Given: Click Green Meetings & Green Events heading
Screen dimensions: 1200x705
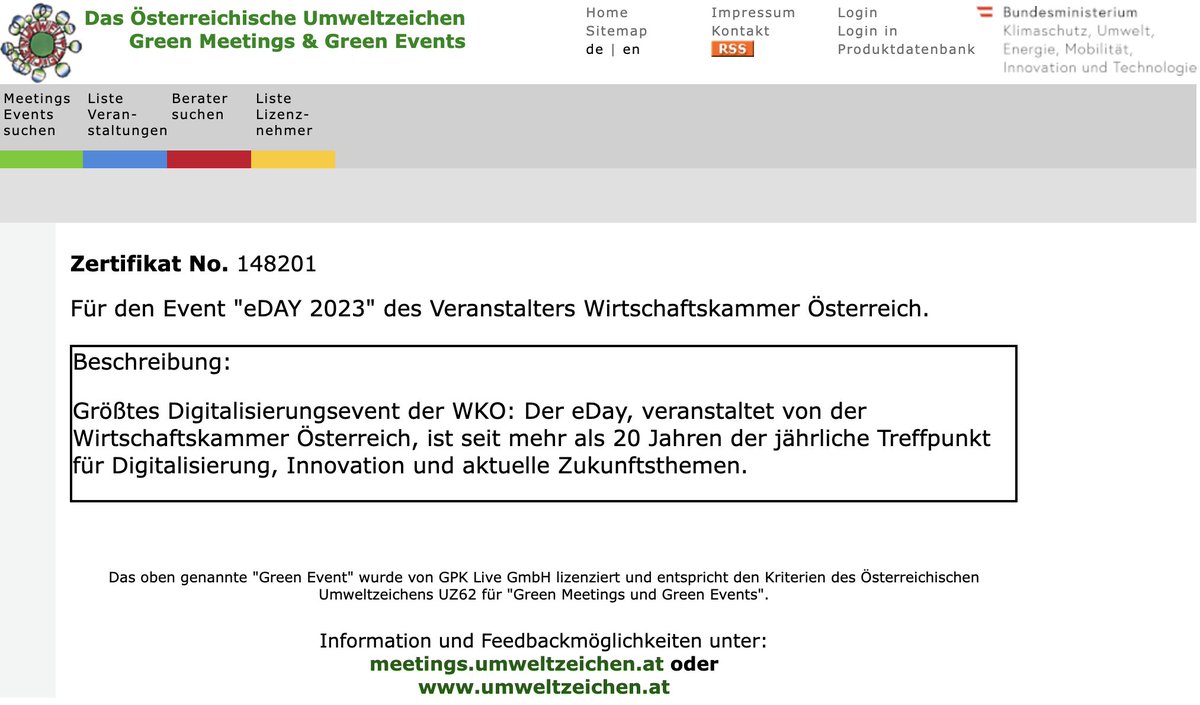Looking at the screenshot, I should (297, 41).
